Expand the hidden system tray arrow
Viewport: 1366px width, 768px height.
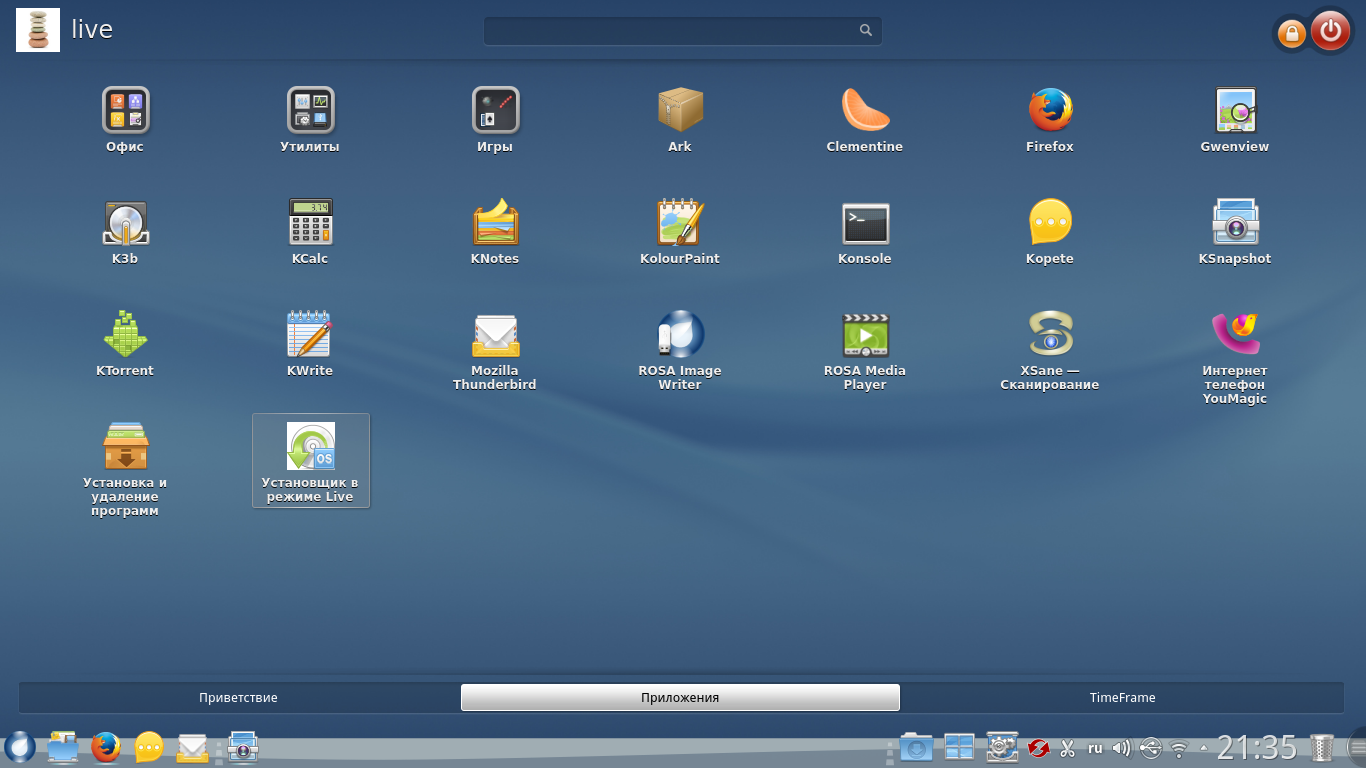point(1203,748)
